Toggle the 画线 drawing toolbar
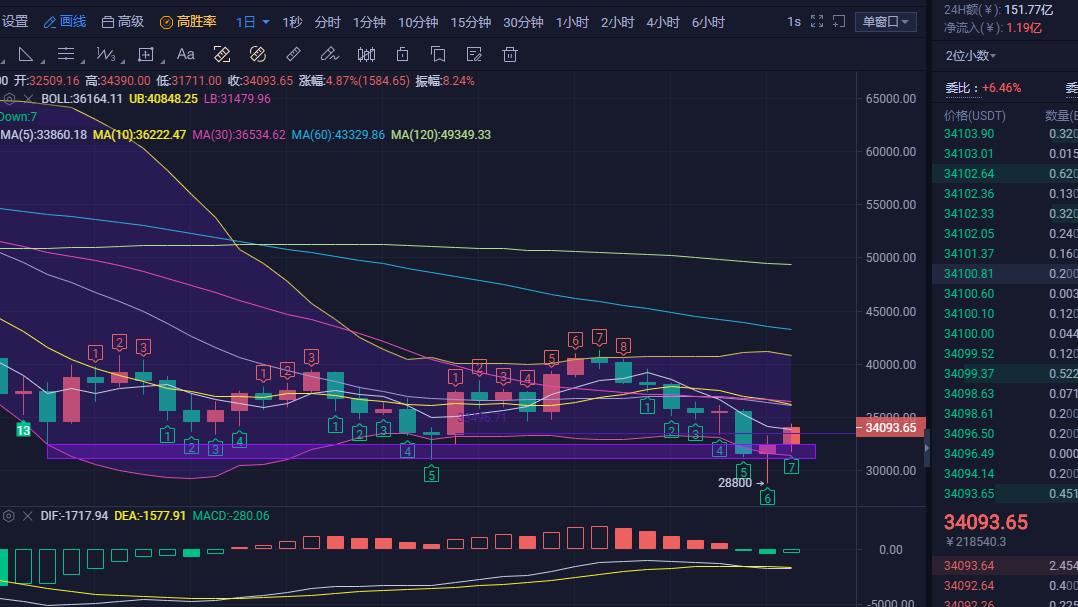This screenshot has height=607, width=1078. [65, 21]
